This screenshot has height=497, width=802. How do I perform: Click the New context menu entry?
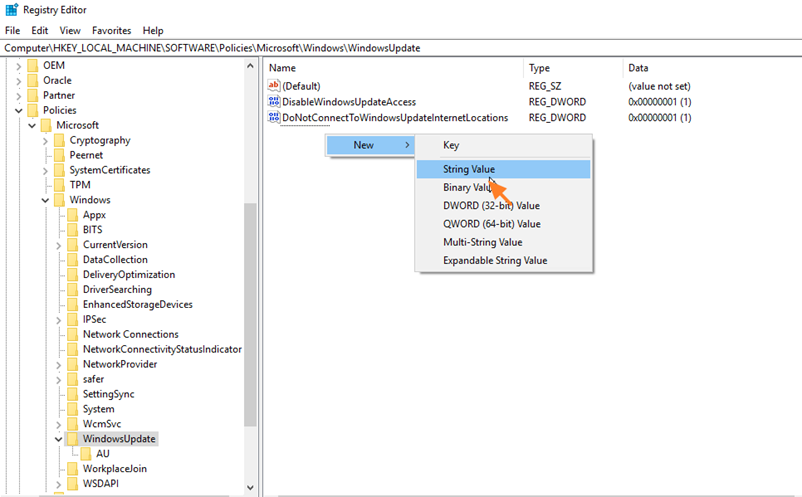click(370, 145)
